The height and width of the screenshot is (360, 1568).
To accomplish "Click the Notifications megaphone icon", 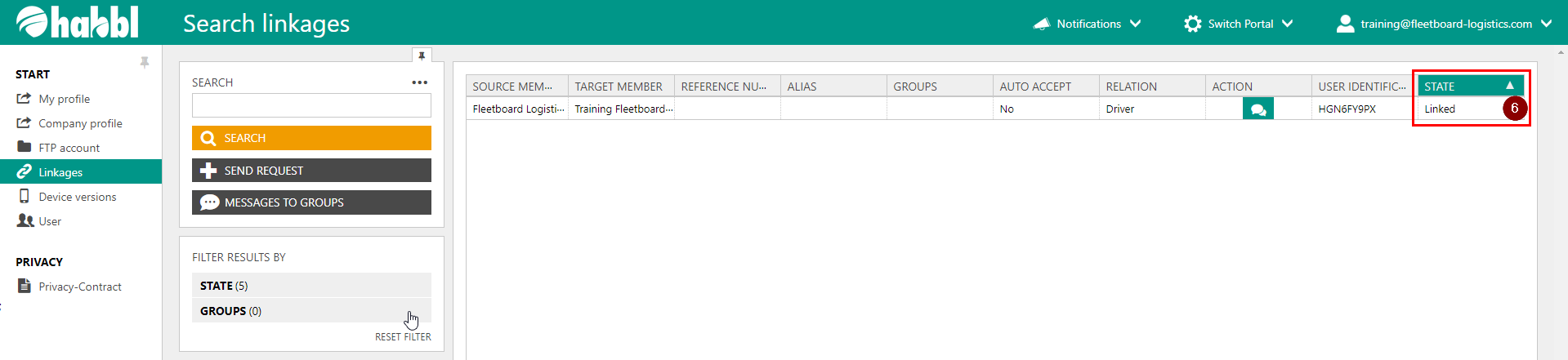I will pyautogui.click(x=1041, y=24).
